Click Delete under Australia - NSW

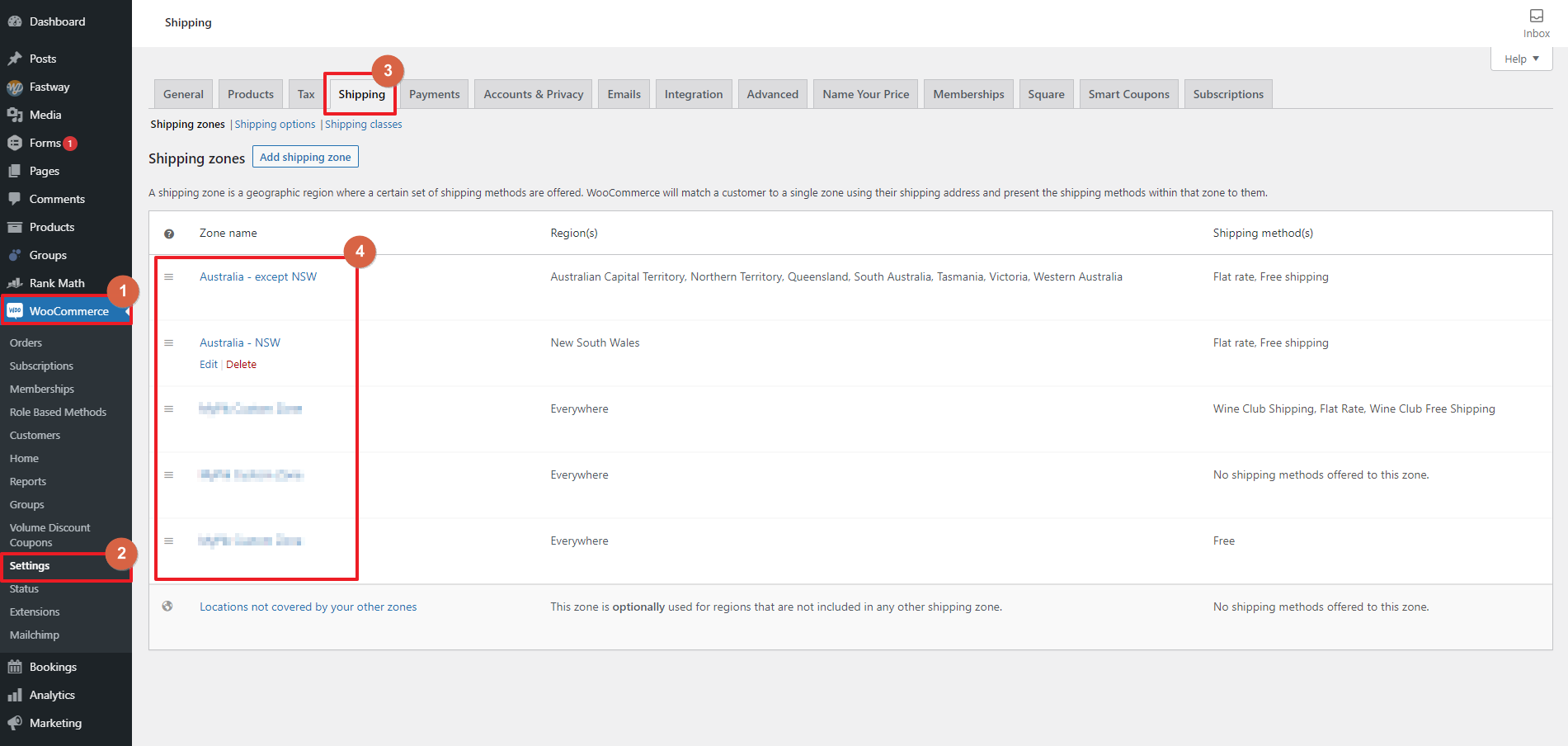pos(242,364)
